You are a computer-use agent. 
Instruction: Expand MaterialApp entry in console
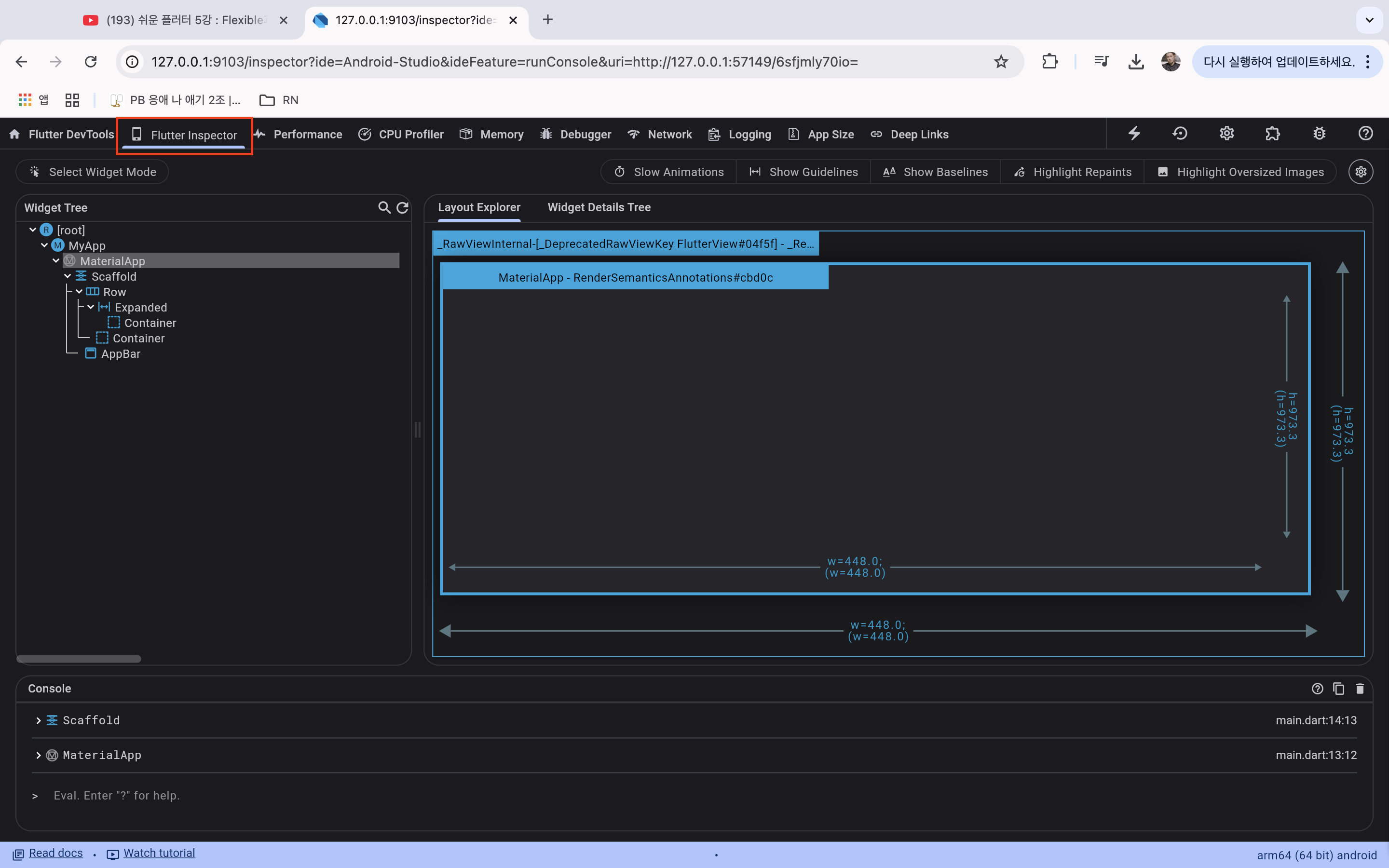(x=39, y=756)
